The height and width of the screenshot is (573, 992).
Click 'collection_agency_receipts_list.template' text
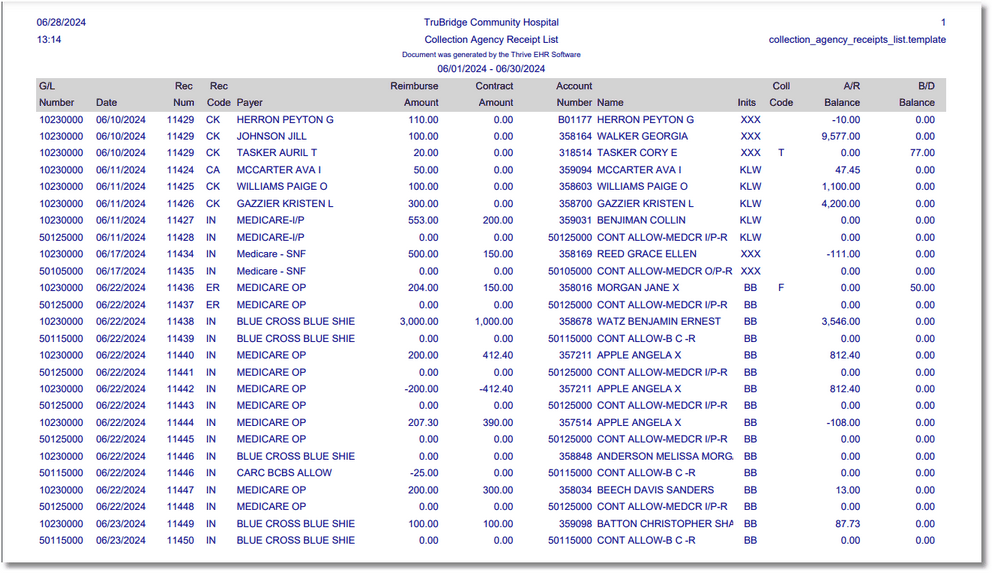click(x=857, y=39)
